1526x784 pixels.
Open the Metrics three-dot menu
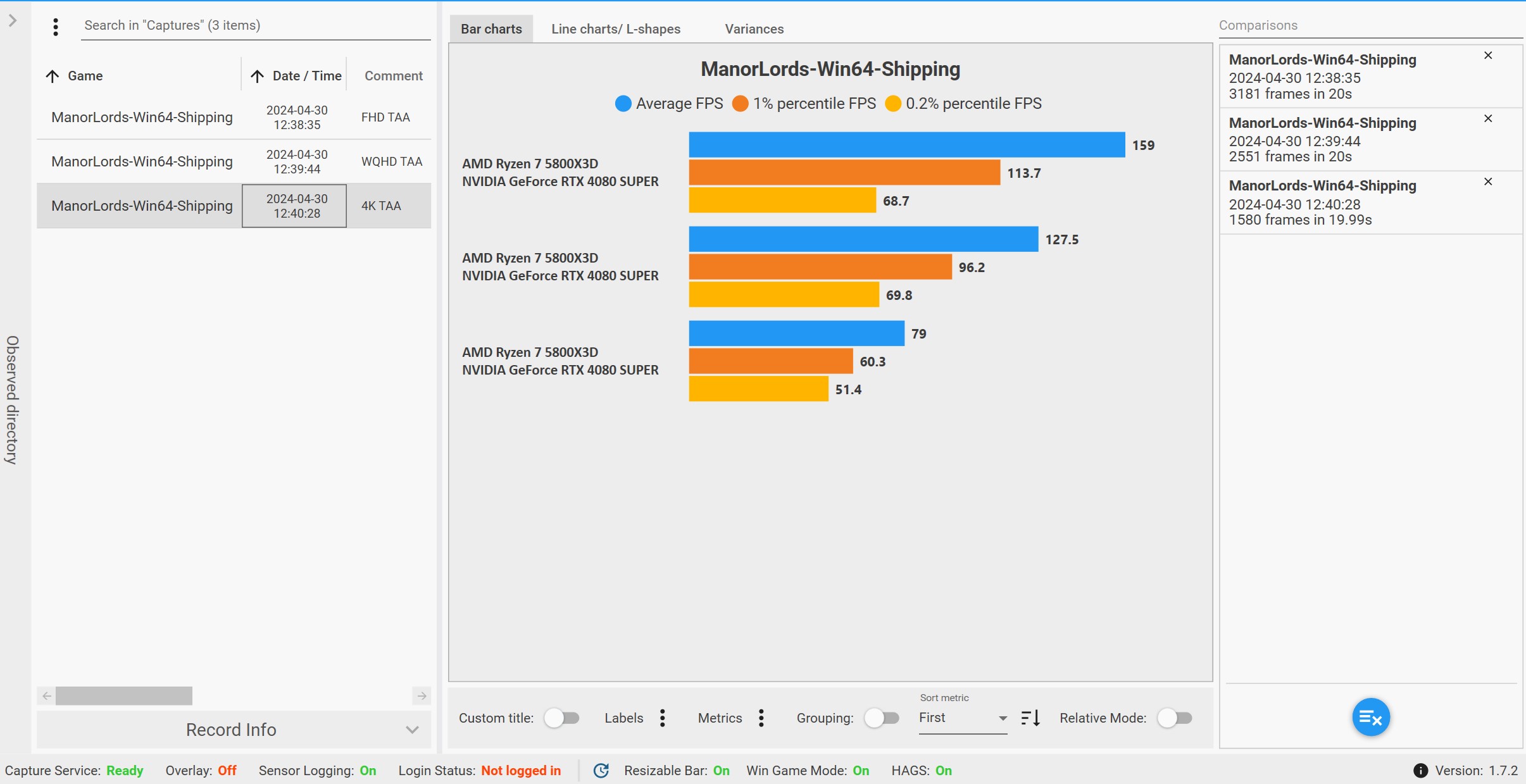(761, 718)
